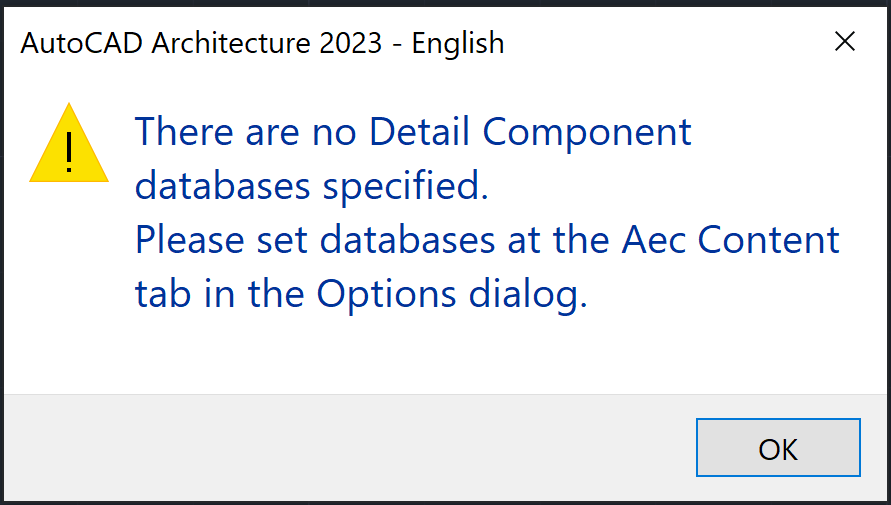Click the exclamation mark inside the warning icon
Image resolution: width=891 pixels, height=505 pixels.
pyautogui.click(x=68, y=151)
